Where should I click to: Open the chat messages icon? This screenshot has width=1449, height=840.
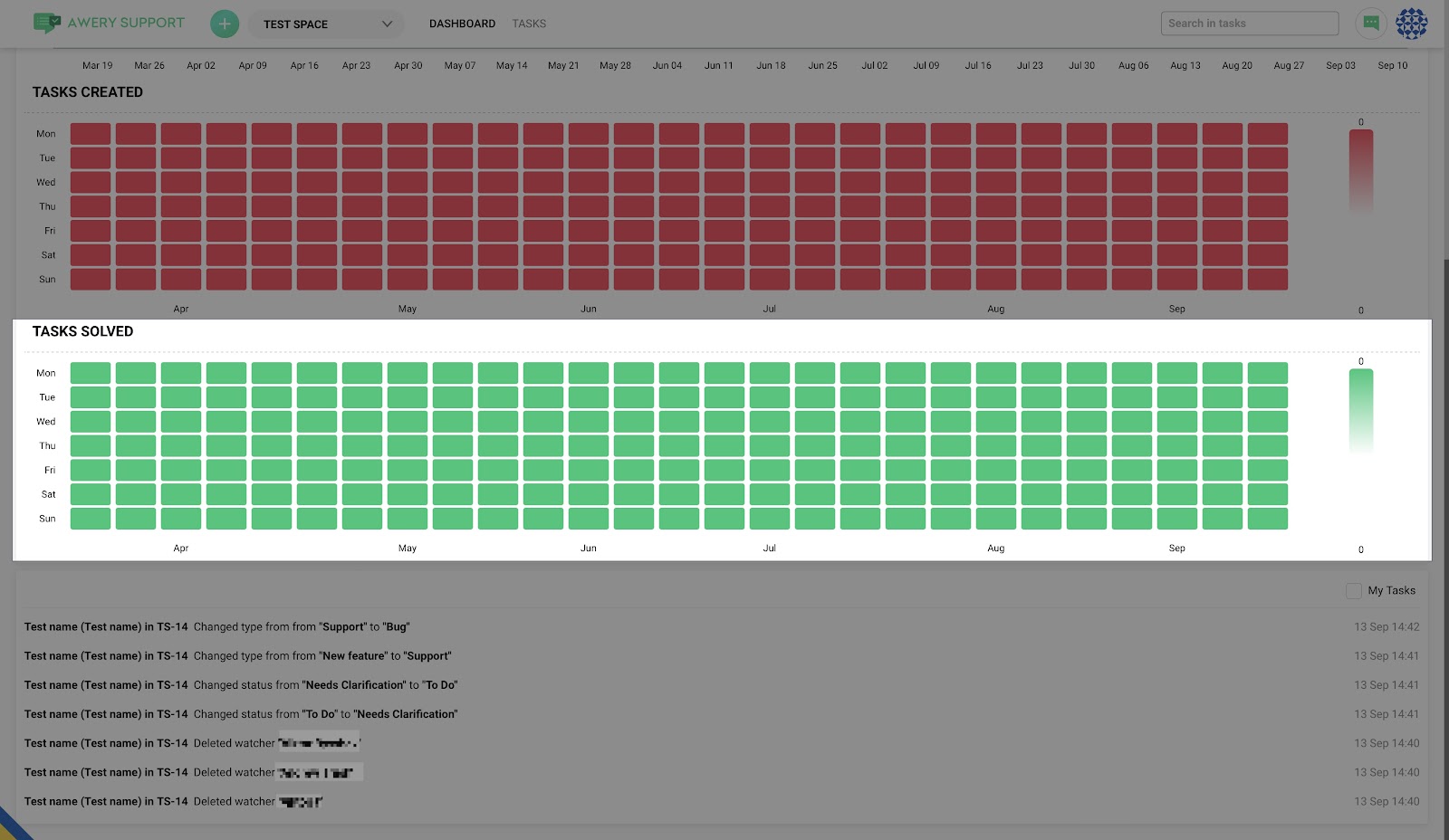pos(1370,24)
